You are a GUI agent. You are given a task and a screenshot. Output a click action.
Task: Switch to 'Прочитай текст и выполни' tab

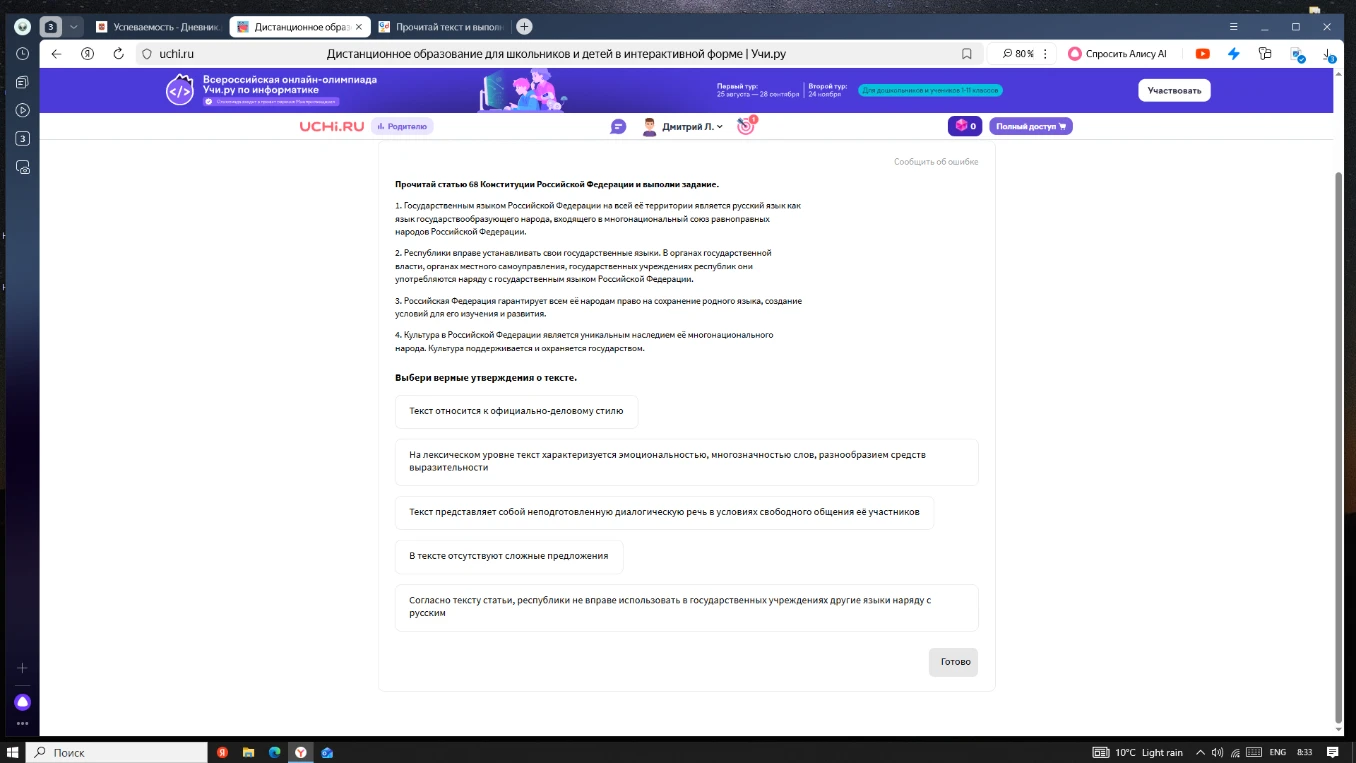pyautogui.click(x=441, y=27)
